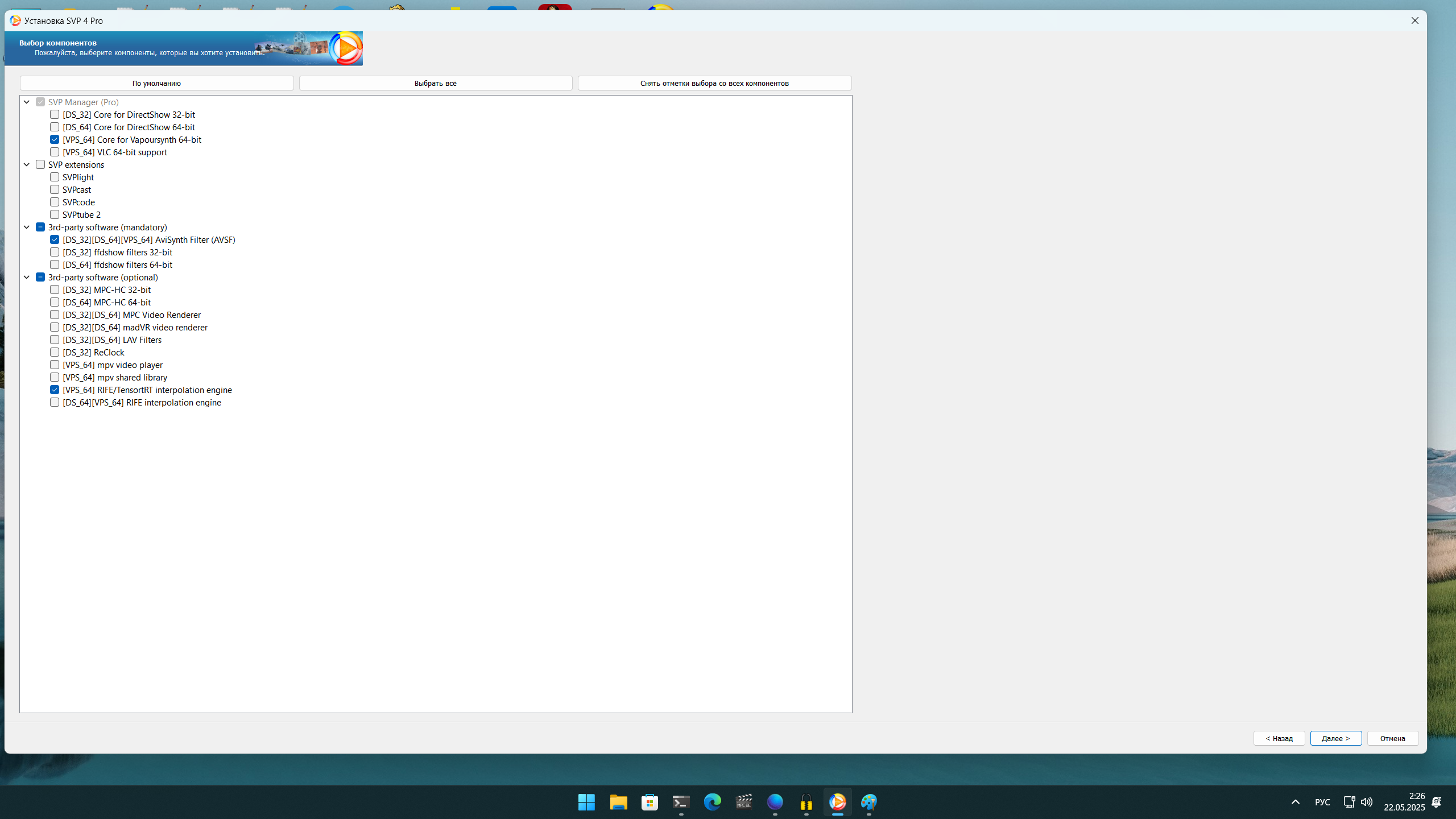Collapse 3rd-party software (optional) group
This screenshot has height=819, width=1456.
27,277
